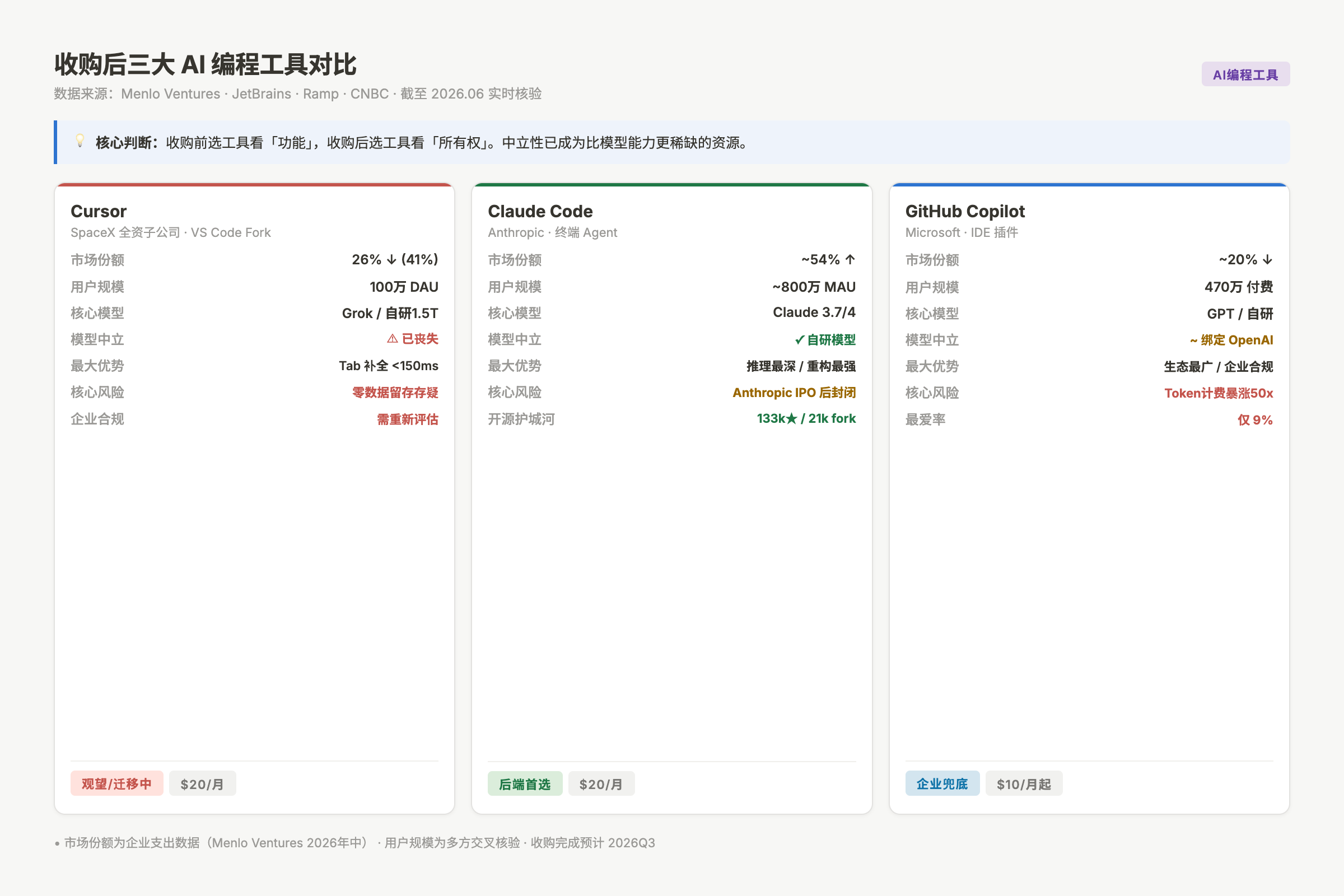
Task: Click the Claude 3.7/4 core model value
Action: click(814, 312)
